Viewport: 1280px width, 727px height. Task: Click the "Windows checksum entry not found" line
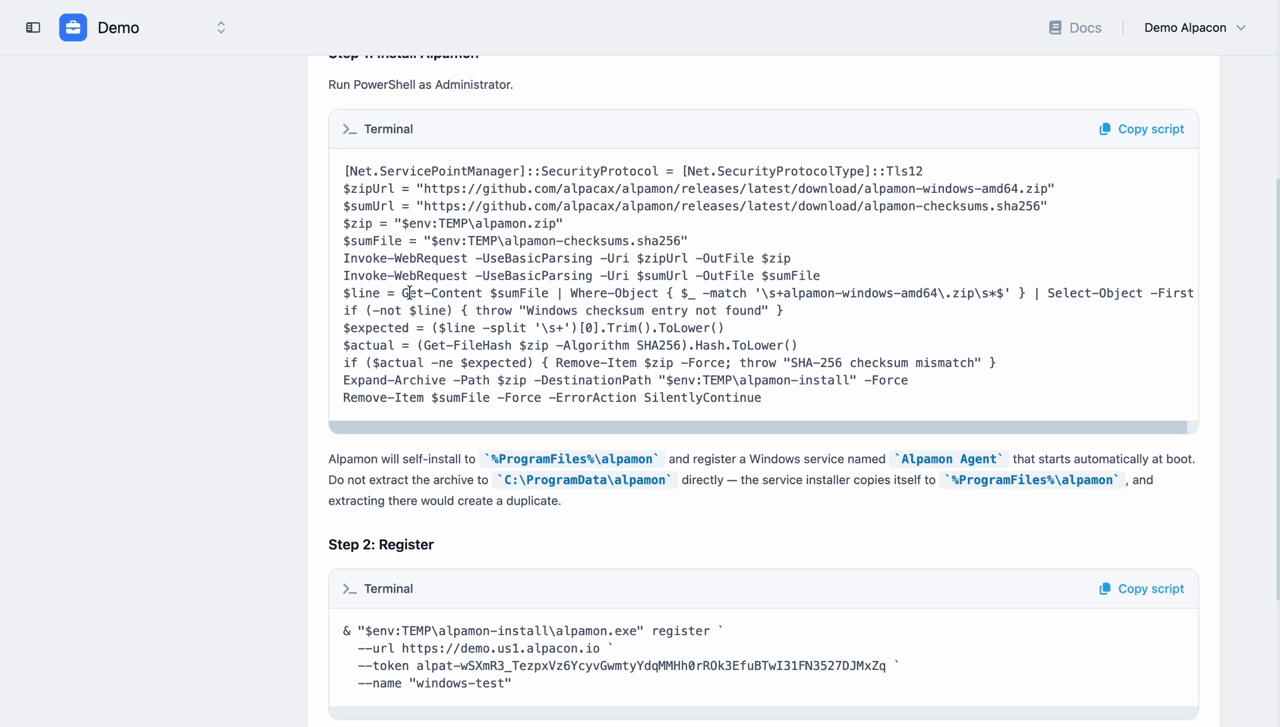(x=563, y=310)
